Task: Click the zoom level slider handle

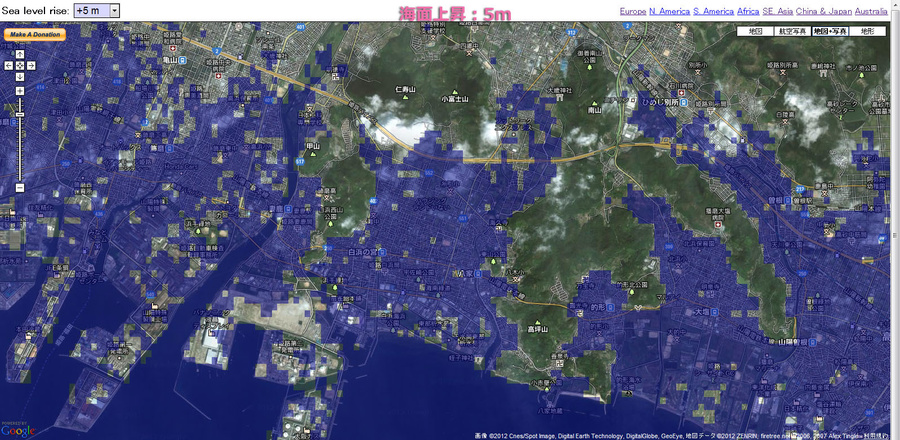Action: [x=19, y=114]
